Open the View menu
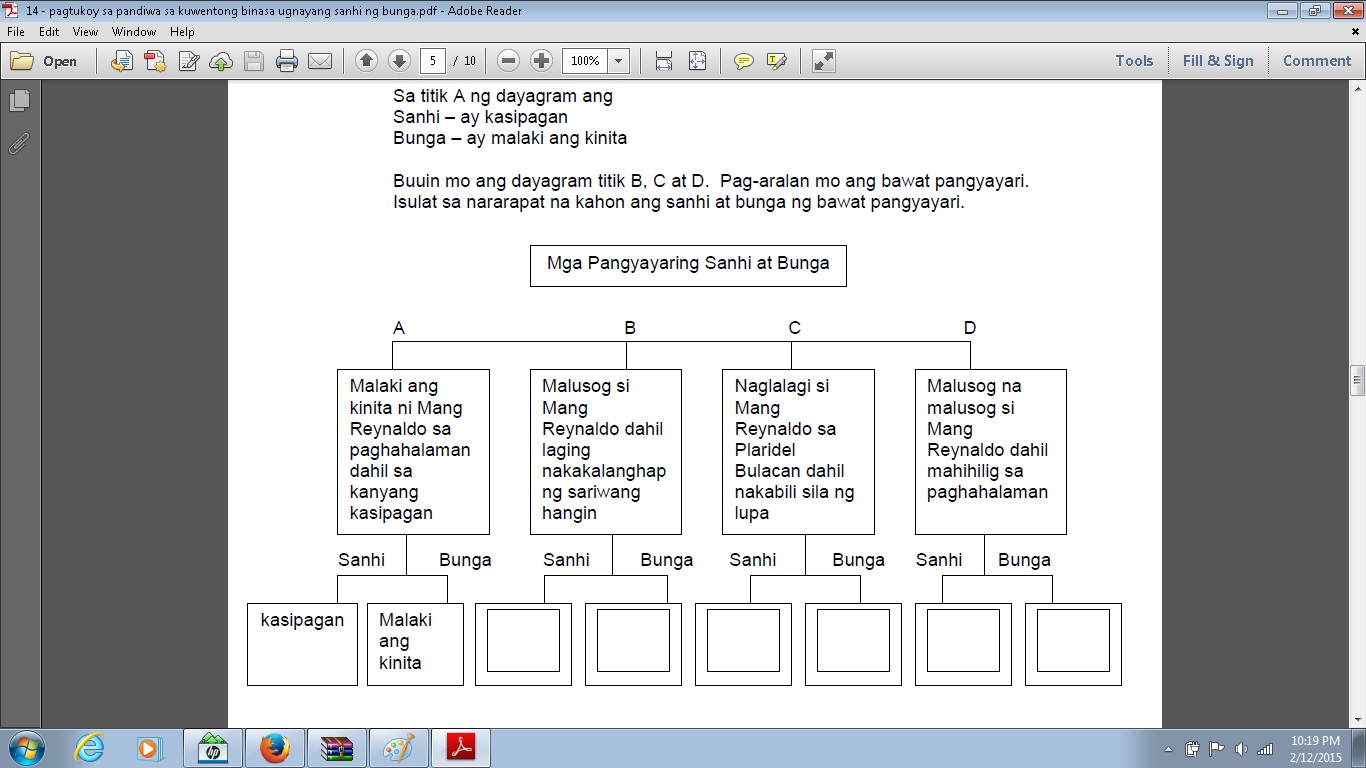 (85, 32)
